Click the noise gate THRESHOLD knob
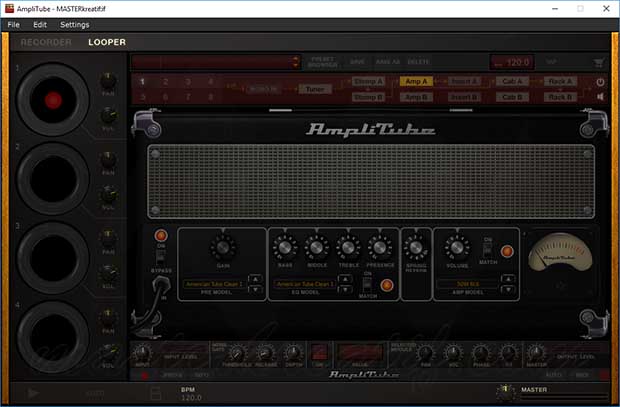620x407 pixels. (x=237, y=353)
